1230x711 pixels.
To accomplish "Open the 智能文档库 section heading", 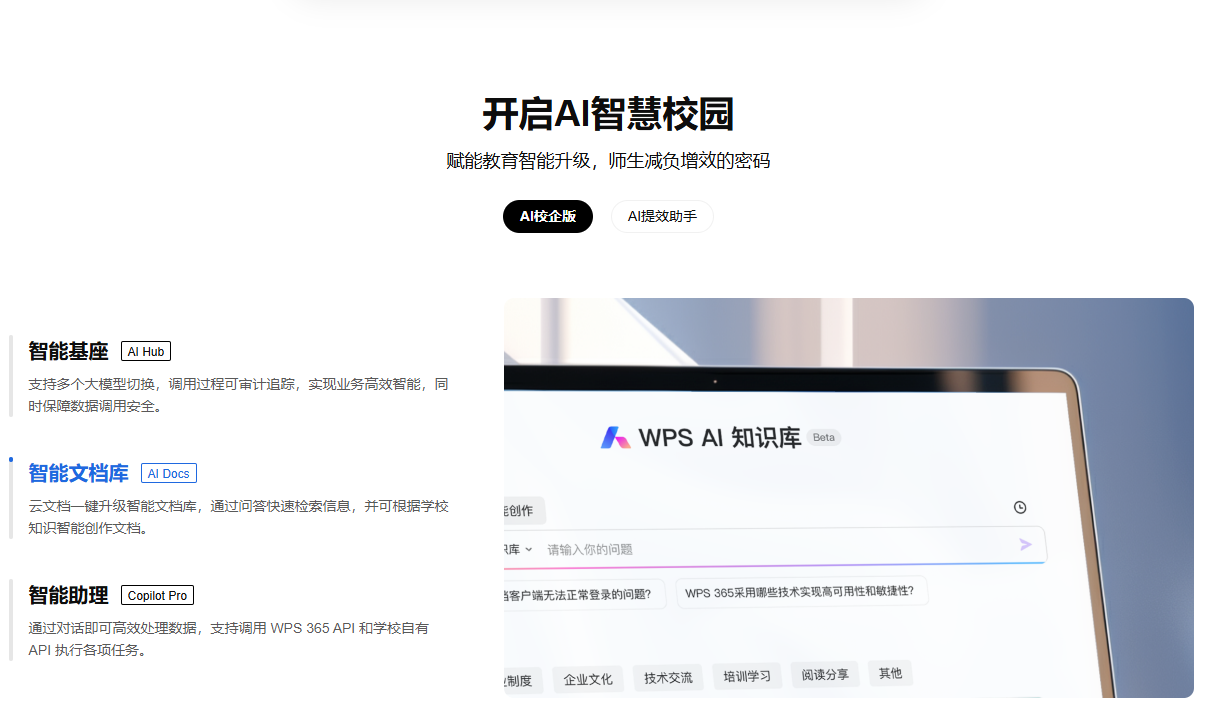I will pos(78,473).
